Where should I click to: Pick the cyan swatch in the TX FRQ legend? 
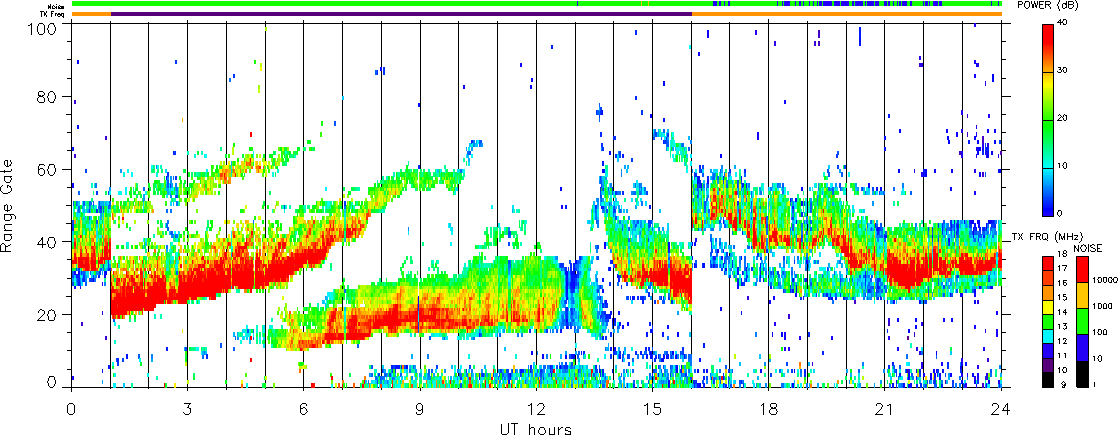[x=1050, y=336]
